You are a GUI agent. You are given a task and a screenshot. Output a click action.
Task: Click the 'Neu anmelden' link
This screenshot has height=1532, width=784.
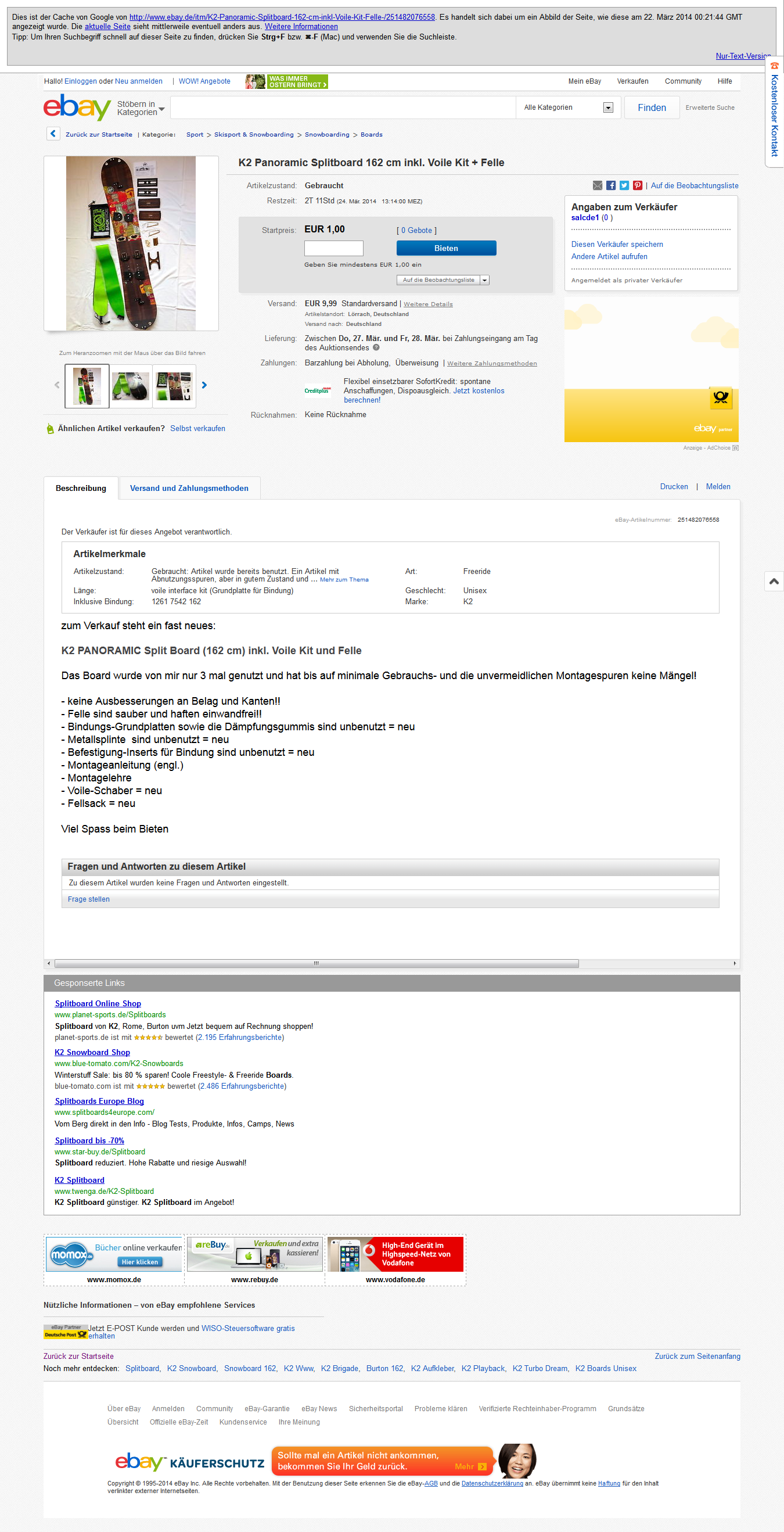click(x=138, y=81)
